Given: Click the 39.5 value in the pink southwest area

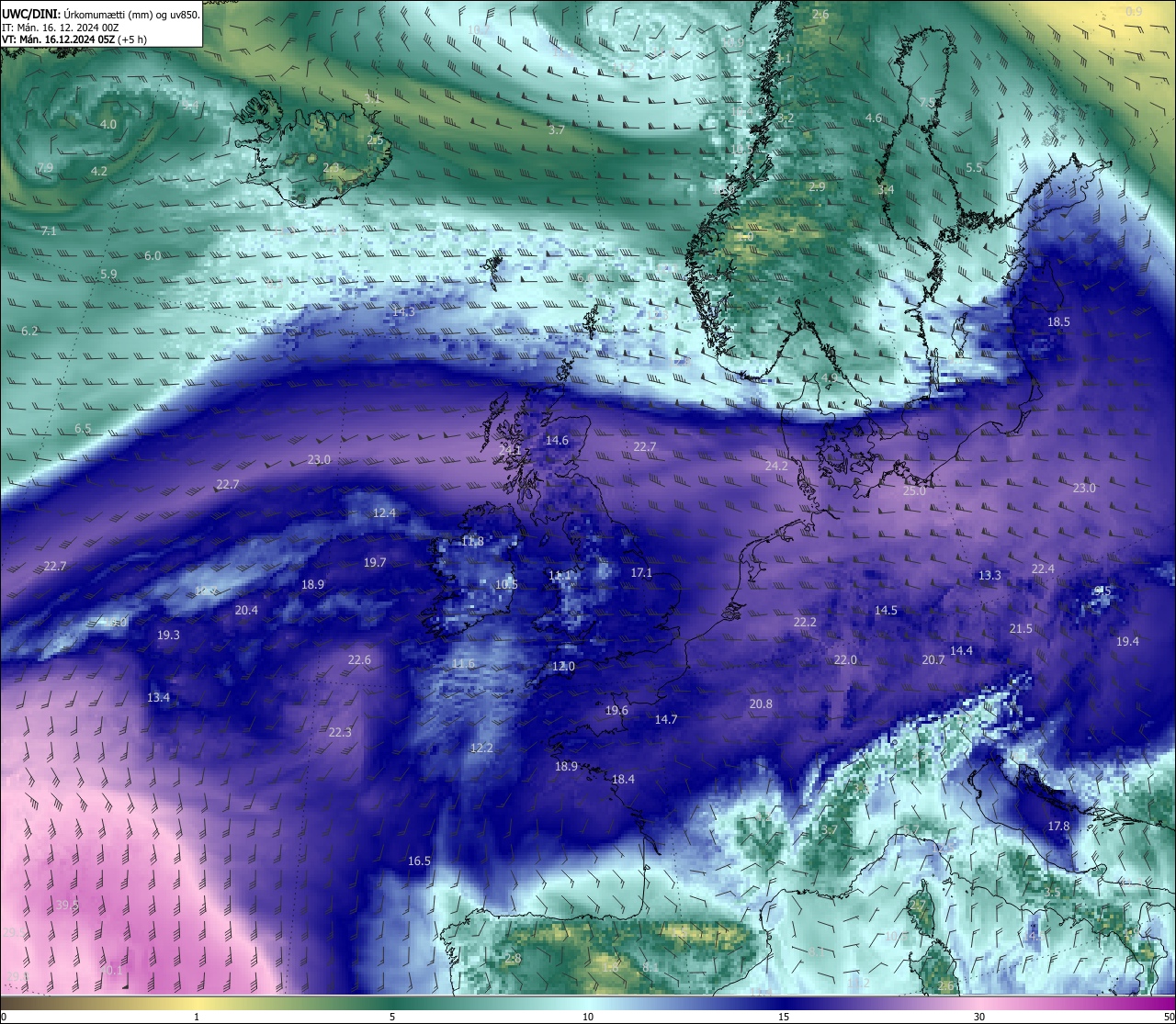Looking at the screenshot, I should click(x=67, y=906).
